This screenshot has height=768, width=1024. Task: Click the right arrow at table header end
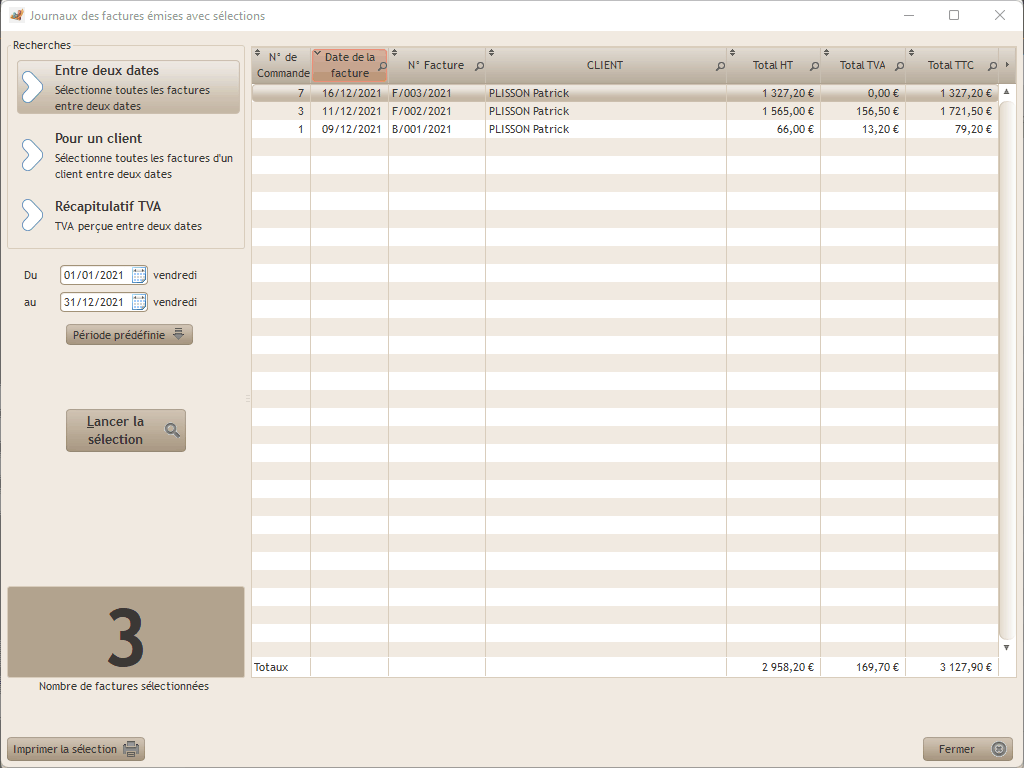click(1007, 65)
